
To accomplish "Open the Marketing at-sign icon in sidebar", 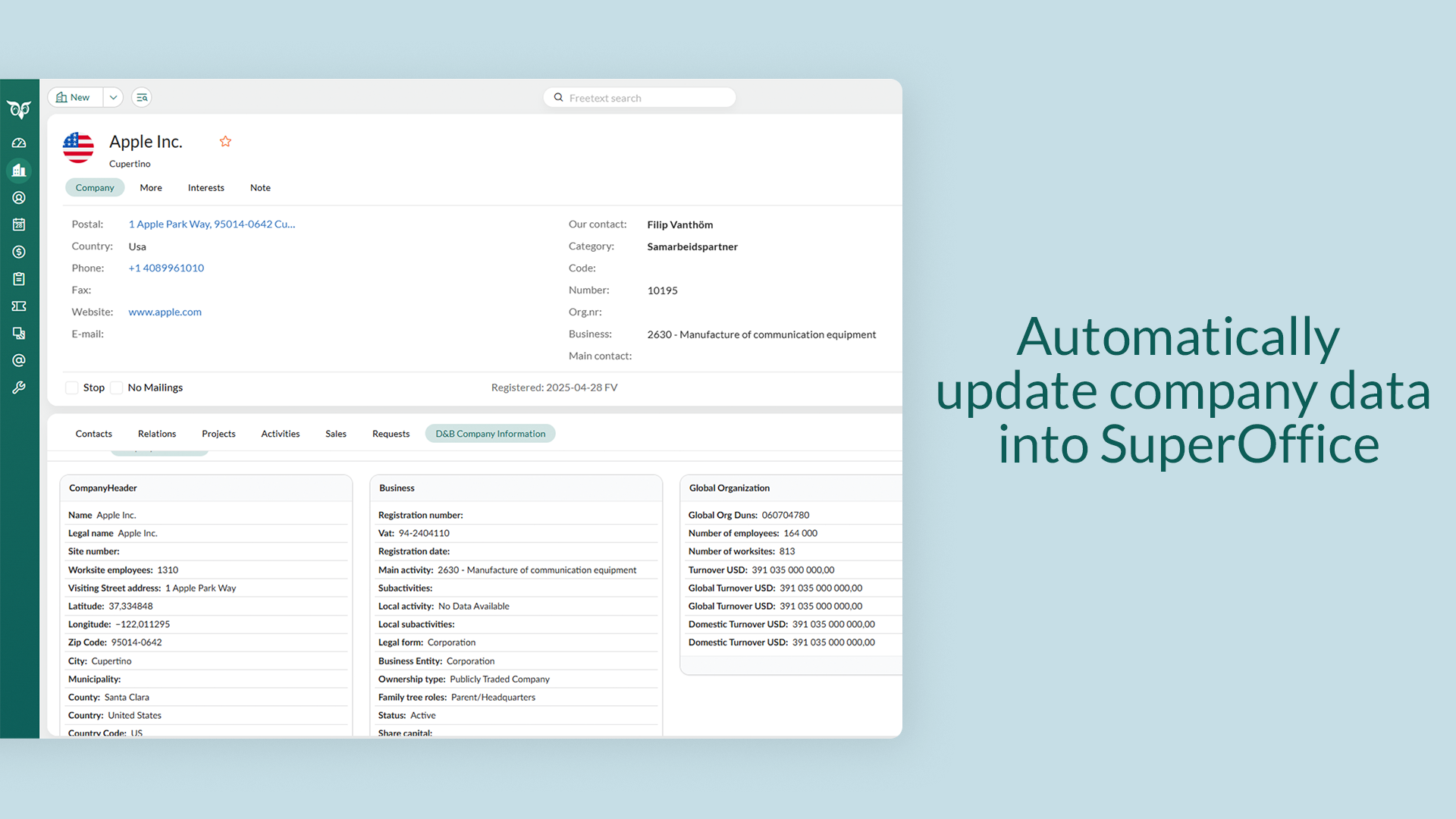I will 19,361.
